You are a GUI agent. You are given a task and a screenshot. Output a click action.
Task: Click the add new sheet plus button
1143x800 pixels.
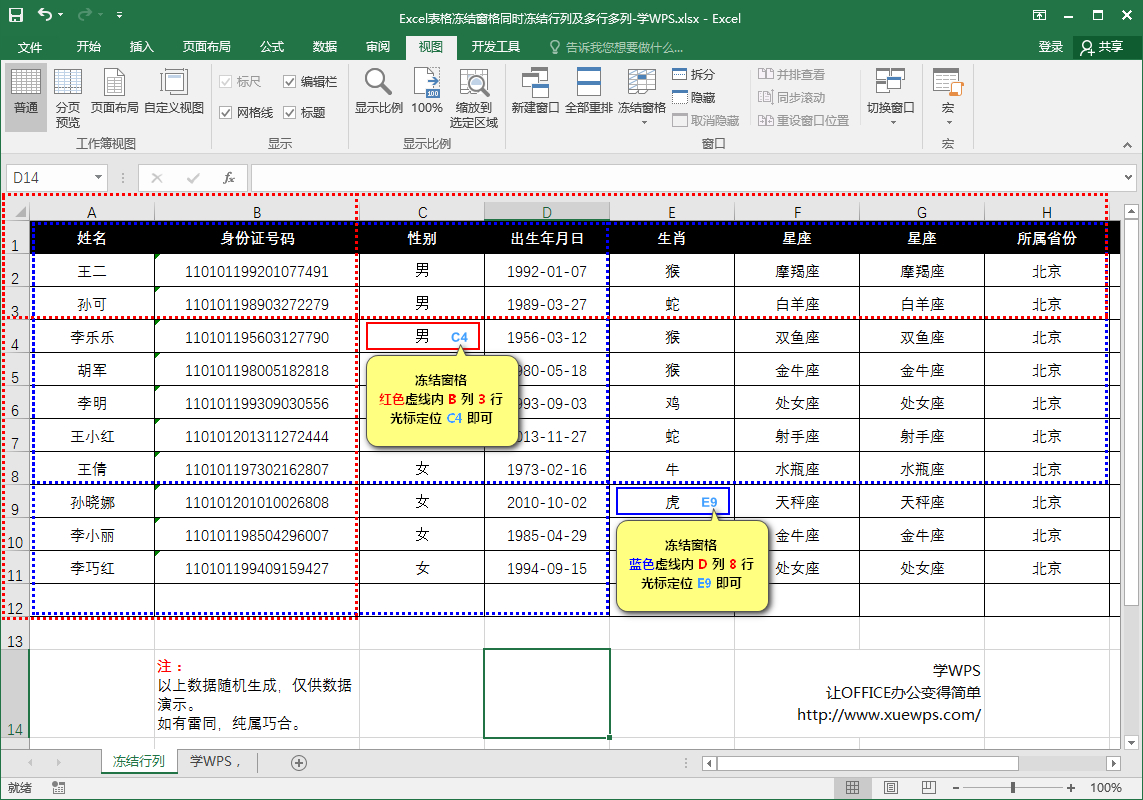pos(300,761)
